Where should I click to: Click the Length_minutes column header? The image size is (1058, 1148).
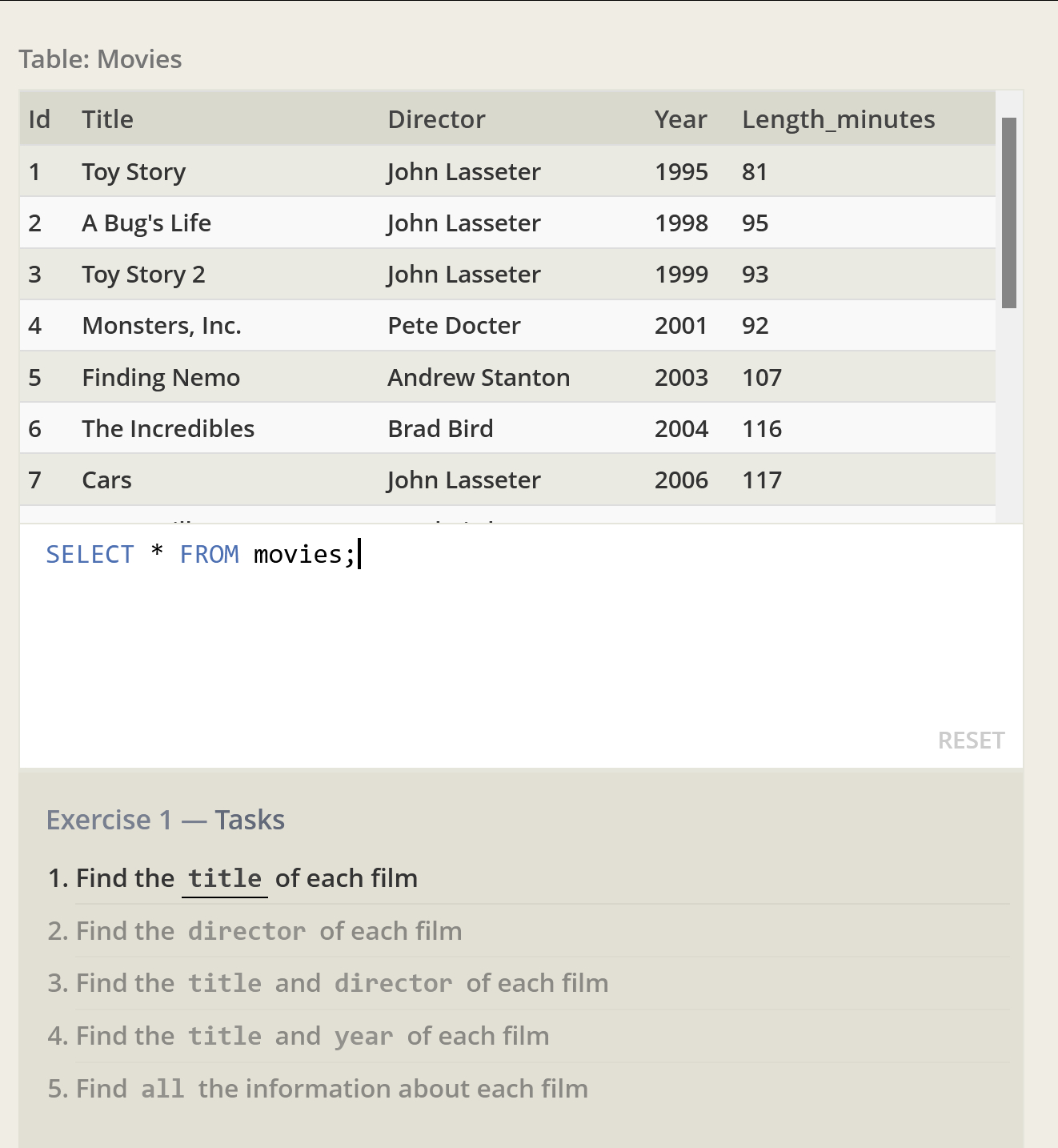(x=838, y=119)
